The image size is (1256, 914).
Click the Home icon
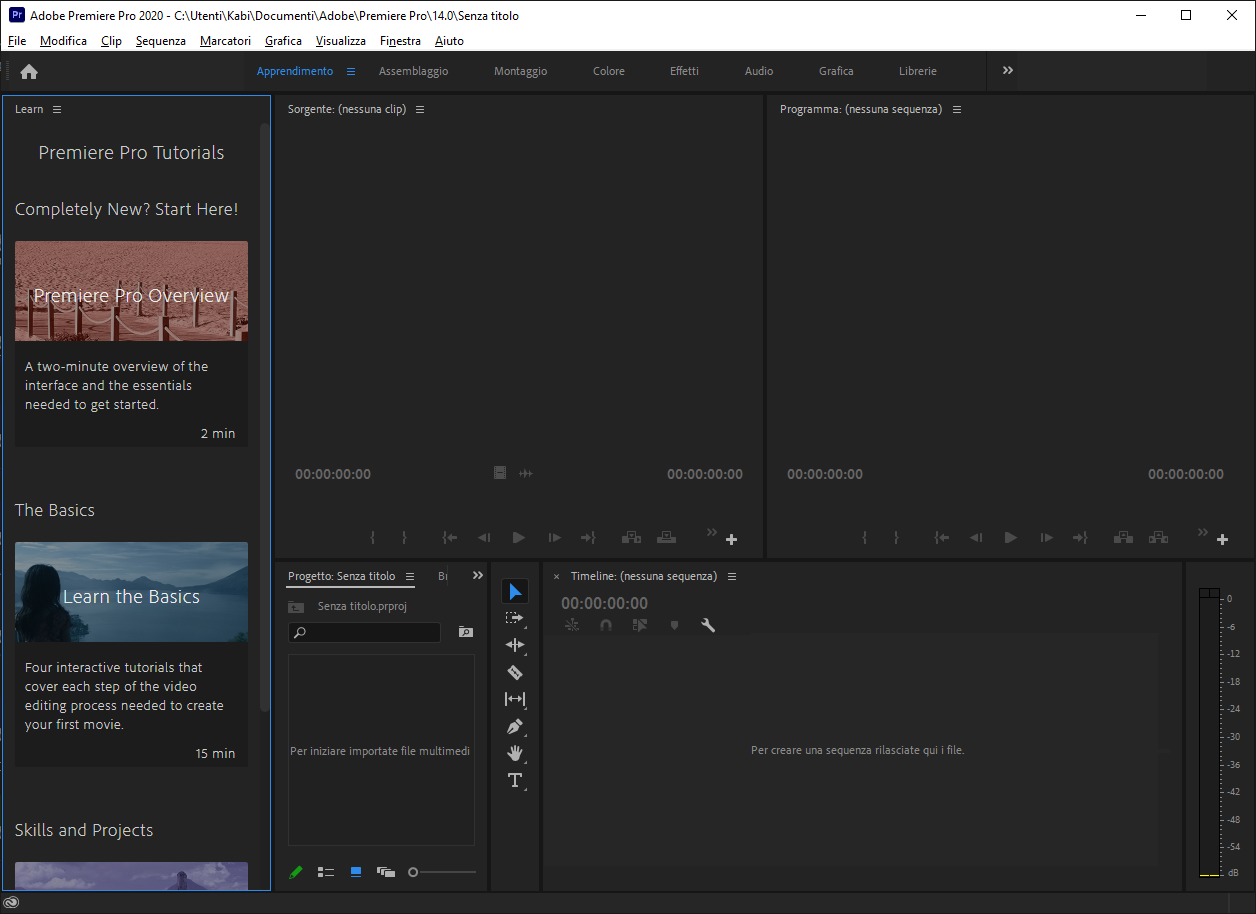(29, 71)
